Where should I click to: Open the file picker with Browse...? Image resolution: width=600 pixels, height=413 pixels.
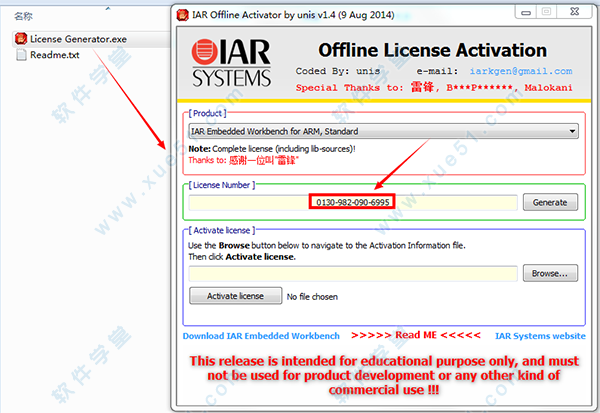pos(550,273)
